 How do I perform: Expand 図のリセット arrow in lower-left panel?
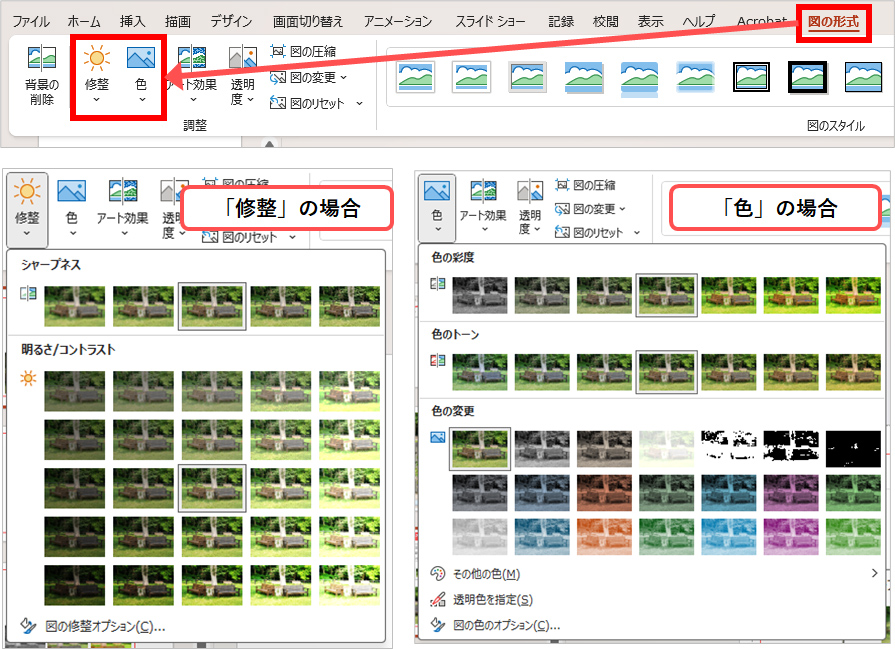click(x=292, y=237)
